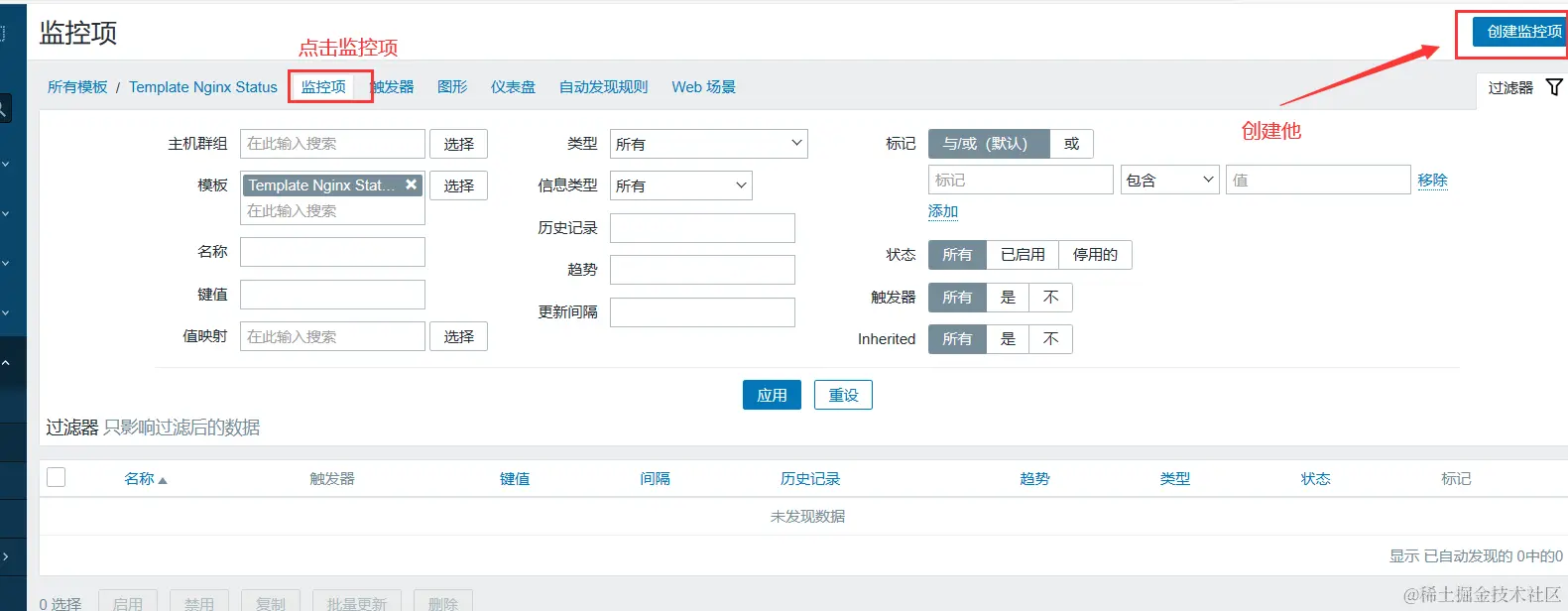The image size is (1568, 611).
Task: Focus the 标记 tag name field
Action: point(1021,180)
